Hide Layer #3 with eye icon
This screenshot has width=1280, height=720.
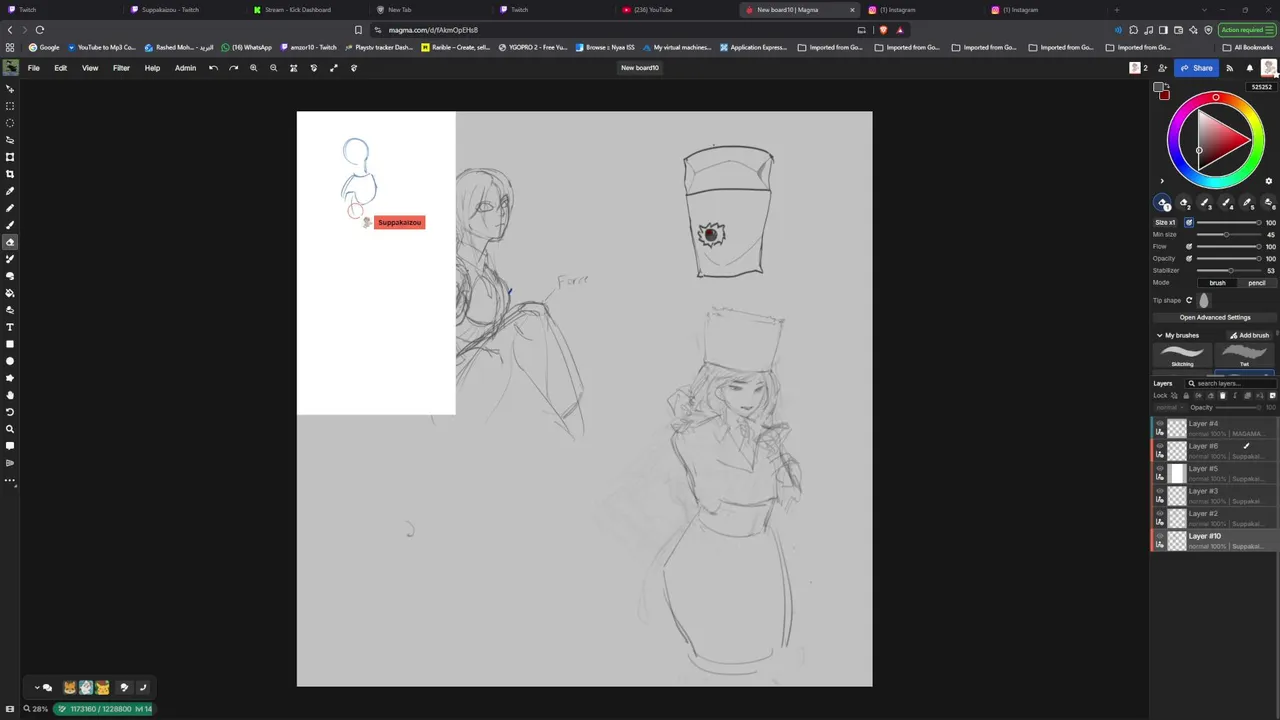[1160, 491]
